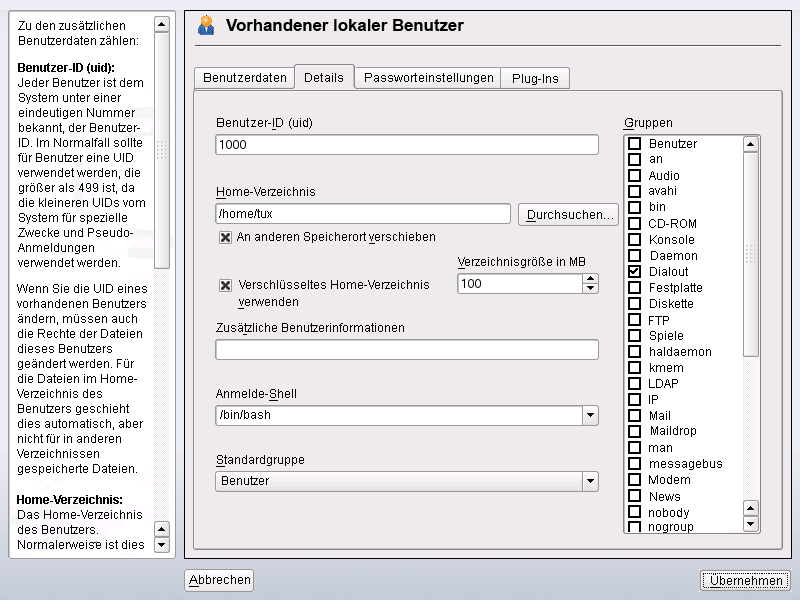Click the Anmelde-Shell label
The width and height of the screenshot is (800, 600).
click(256, 394)
